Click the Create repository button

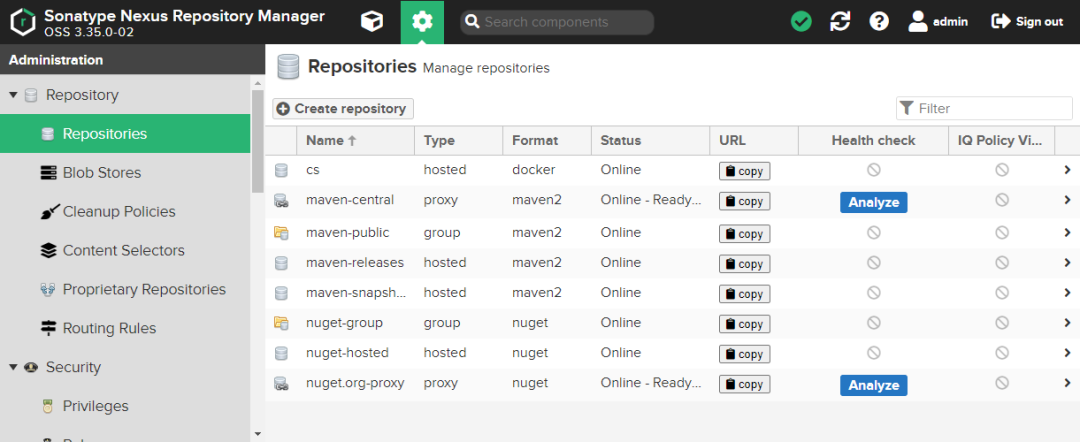(x=343, y=109)
